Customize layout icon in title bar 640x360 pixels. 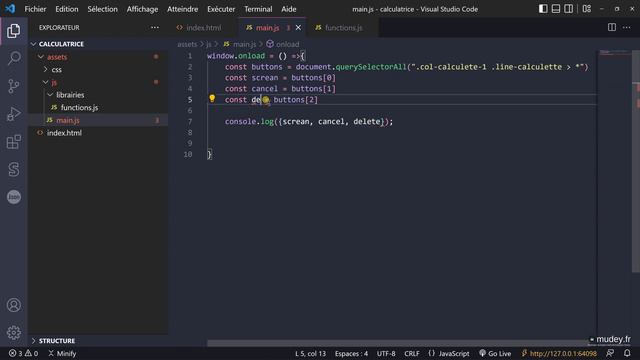coord(587,9)
